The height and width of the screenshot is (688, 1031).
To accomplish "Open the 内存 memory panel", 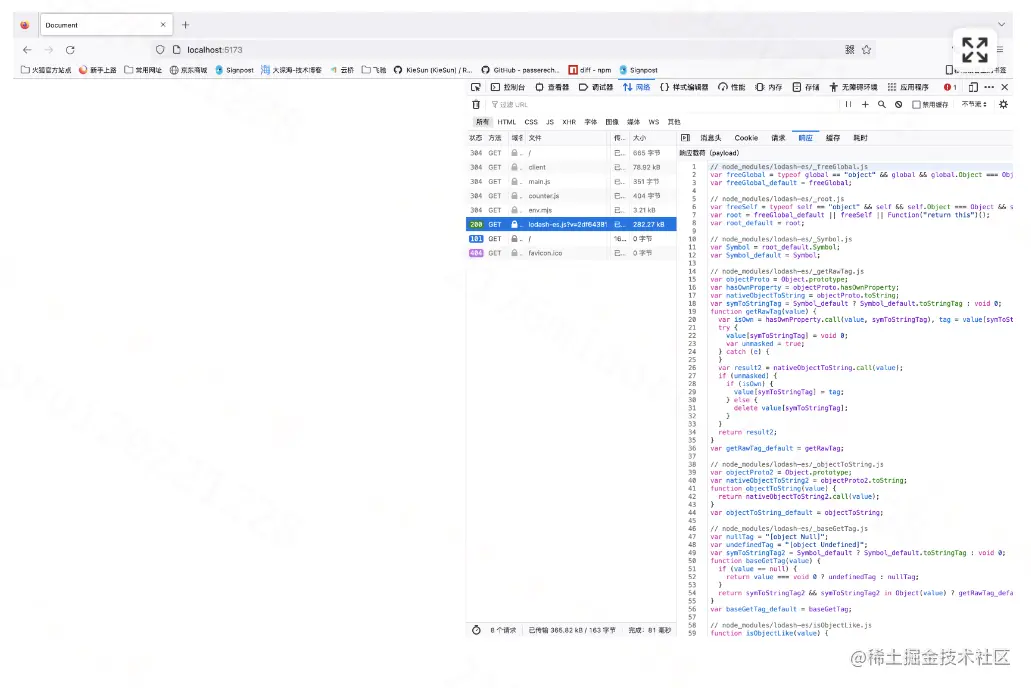I will coord(769,87).
